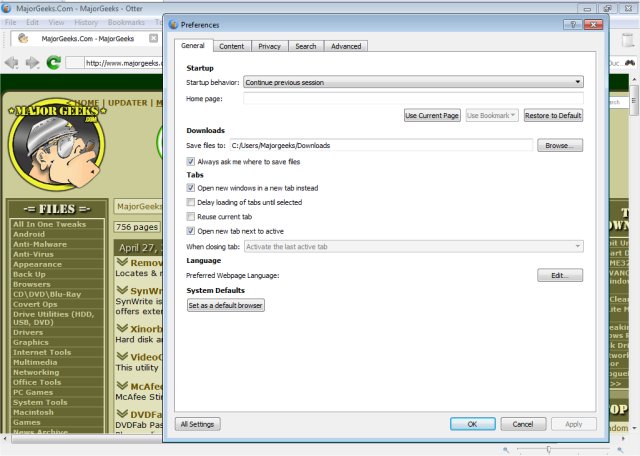Click Cancel in Preferences dialog

coord(523,424)
